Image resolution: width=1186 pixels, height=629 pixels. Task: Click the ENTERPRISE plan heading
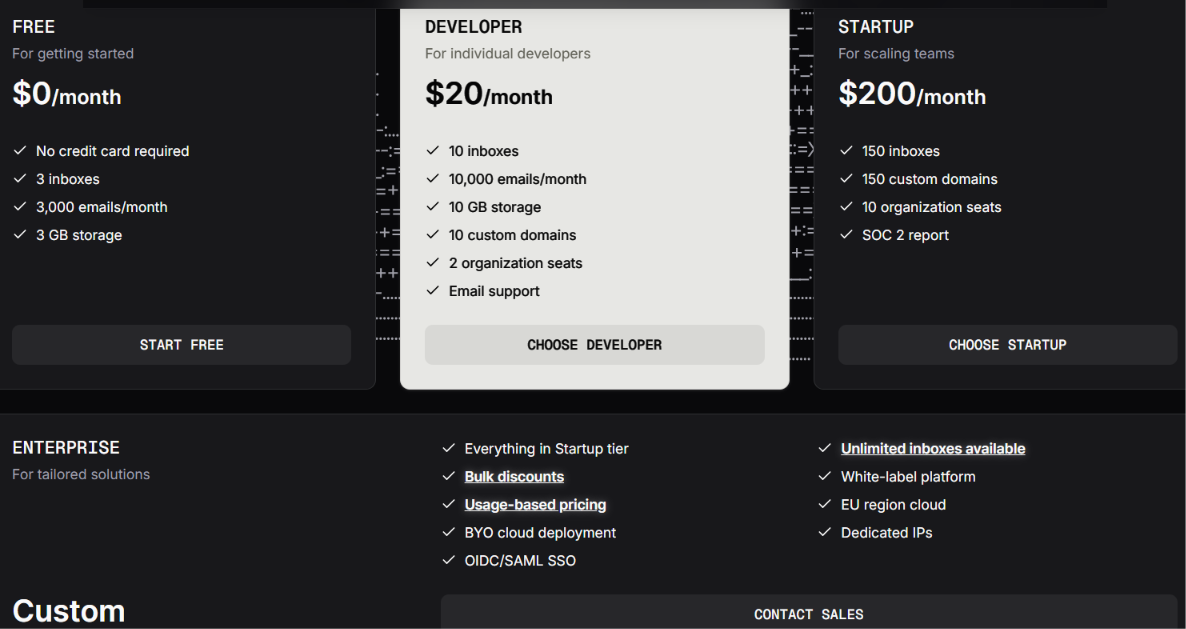pyautogui.click(x=66, y=448)
